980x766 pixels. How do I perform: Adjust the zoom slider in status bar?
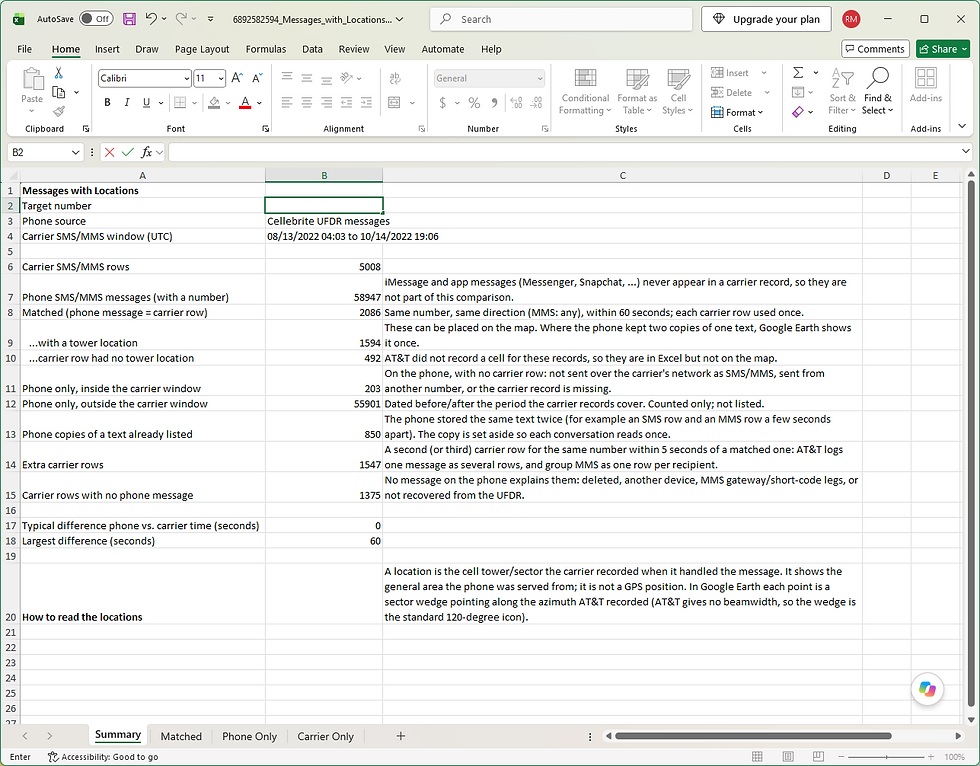[x=886, y=757]
